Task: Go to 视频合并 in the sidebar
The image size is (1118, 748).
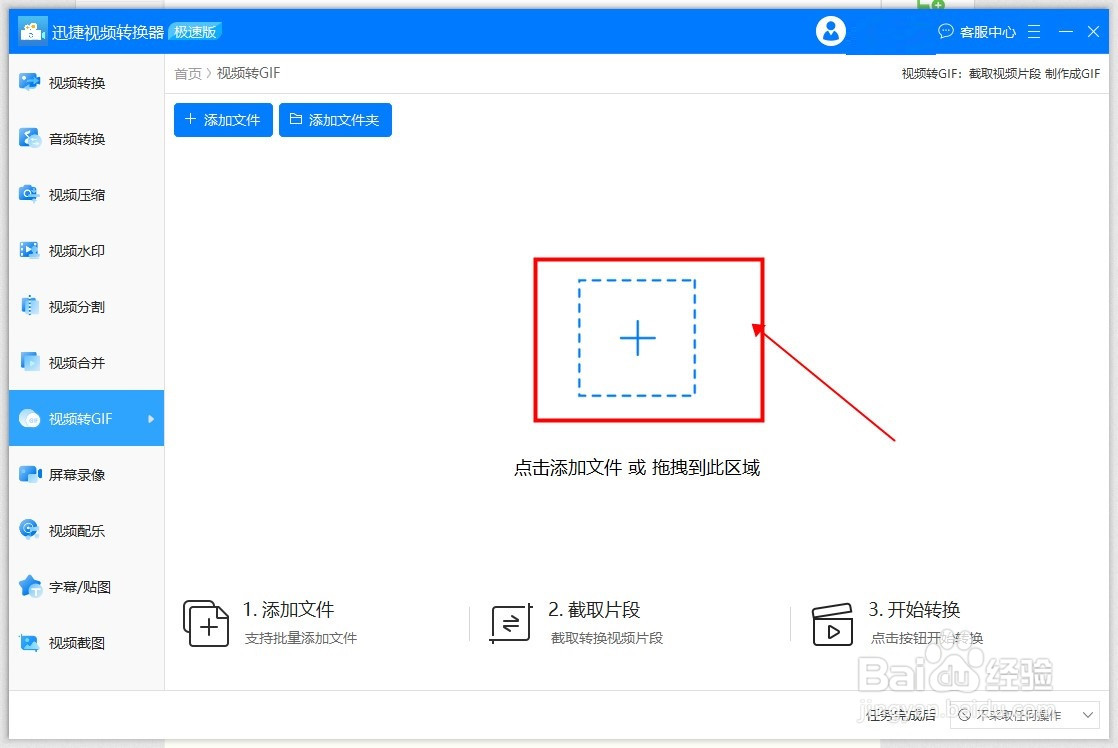Action: click(x=86, y=362)
